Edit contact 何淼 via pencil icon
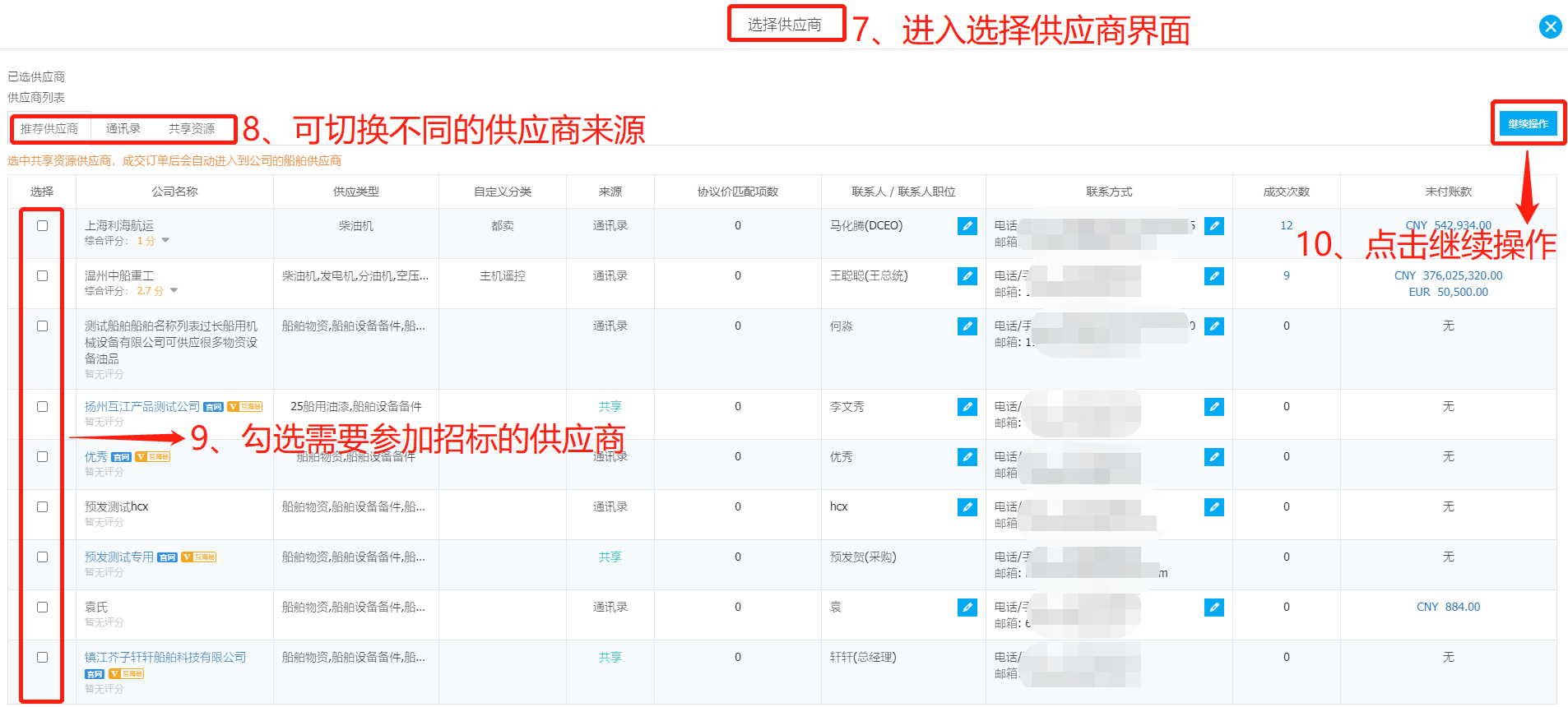The height and width of the screenshot is (707, 1568). pyautogui.click(x=967, y=326)
